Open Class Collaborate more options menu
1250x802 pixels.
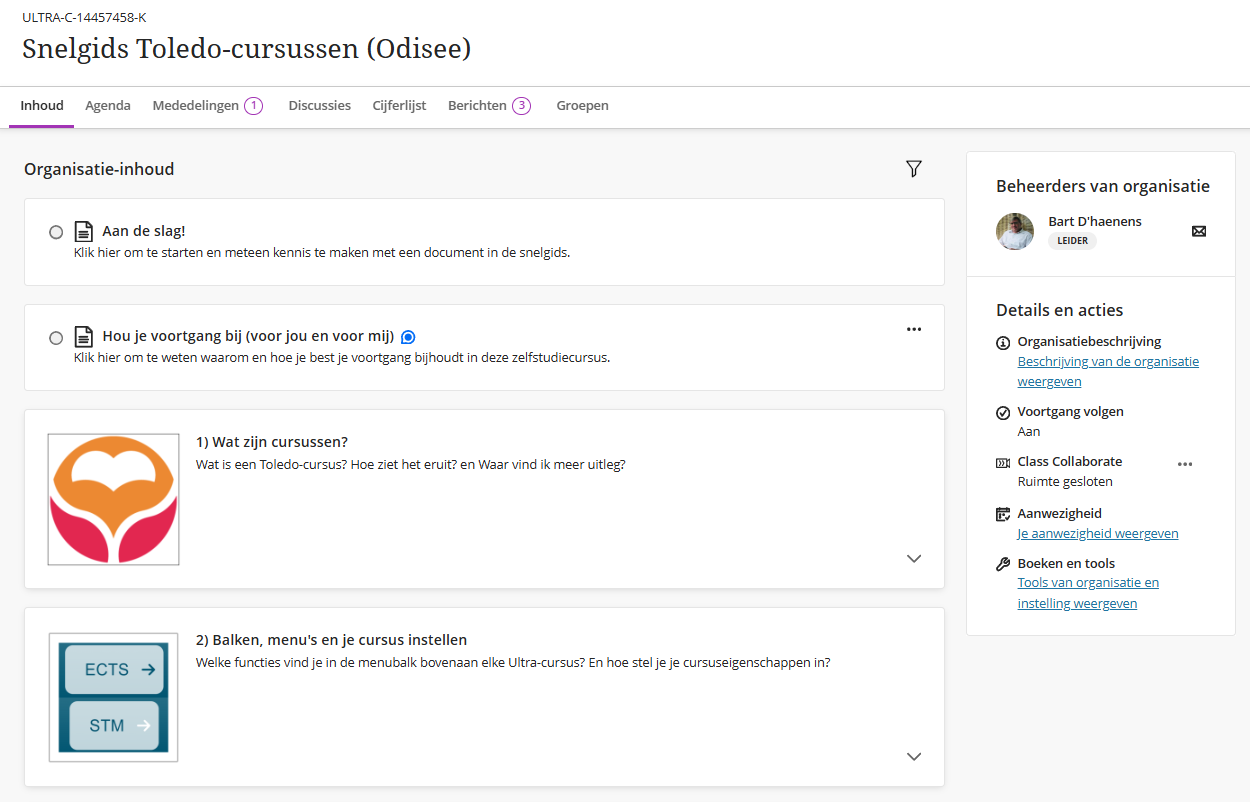[x=1185, y=464]
